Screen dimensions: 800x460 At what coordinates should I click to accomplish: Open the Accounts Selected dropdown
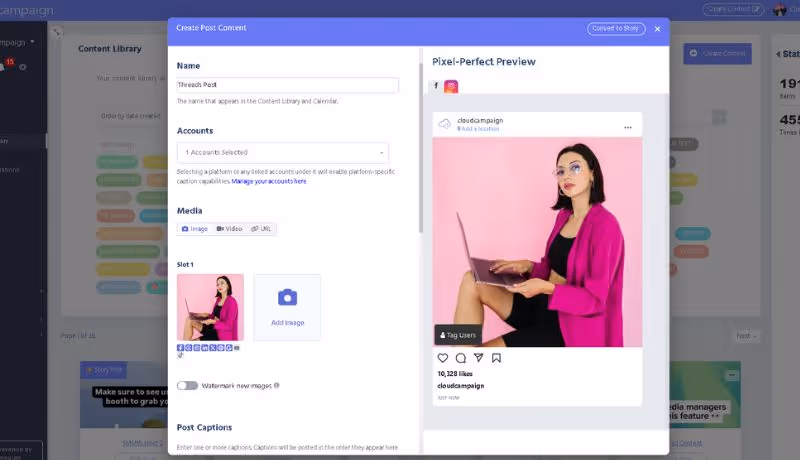(283, 152)
